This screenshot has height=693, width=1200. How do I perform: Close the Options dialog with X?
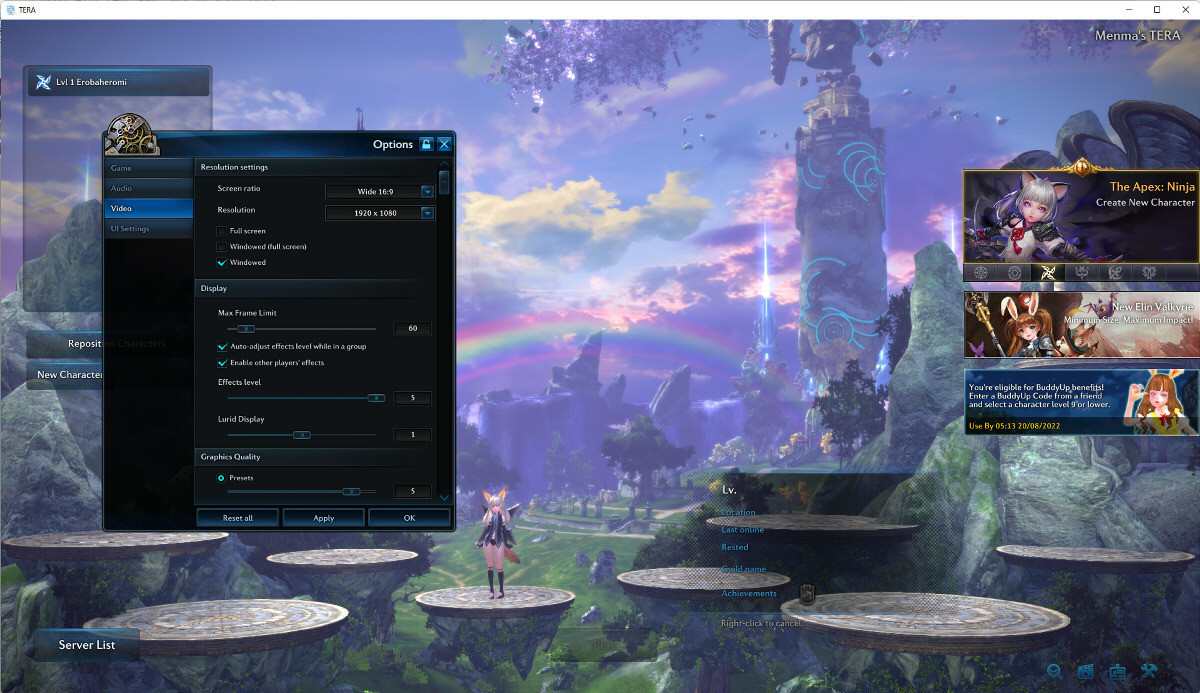pyautogui.click(x=444, y=144)
